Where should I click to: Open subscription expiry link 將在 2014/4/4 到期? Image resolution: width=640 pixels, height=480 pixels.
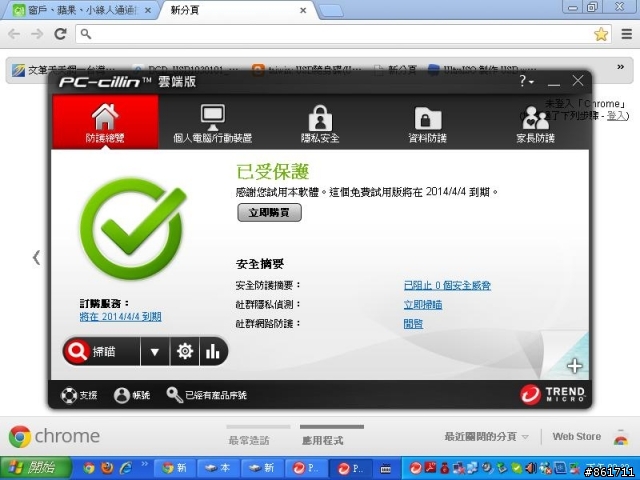click(120, 317)
